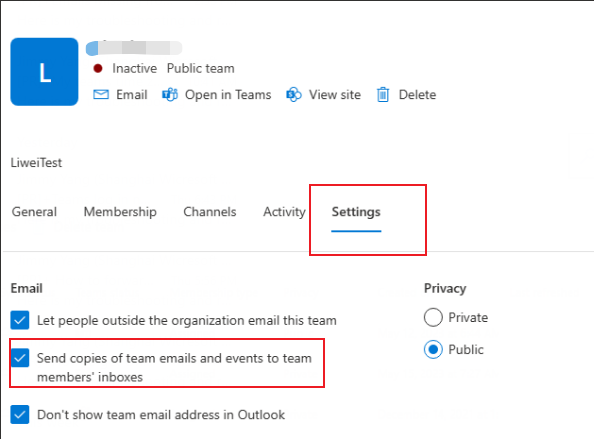This screenshot has width=594, height=439.
Task: Go to the Channels tab
Action: [210, 212]
